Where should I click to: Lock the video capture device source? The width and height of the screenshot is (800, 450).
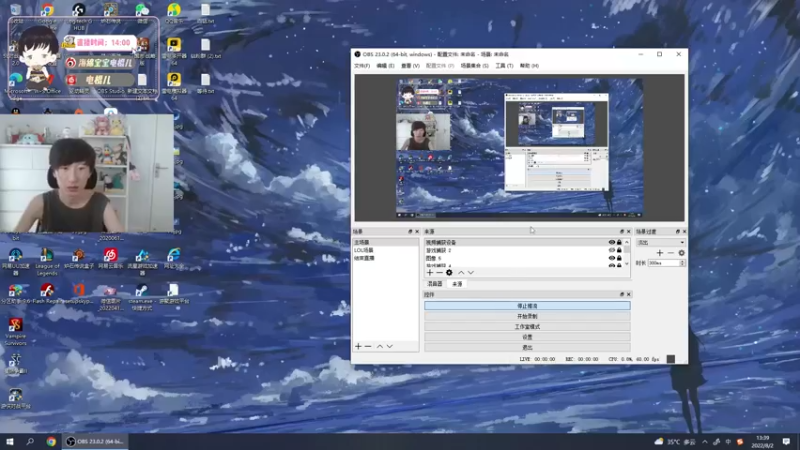[619, 242]
